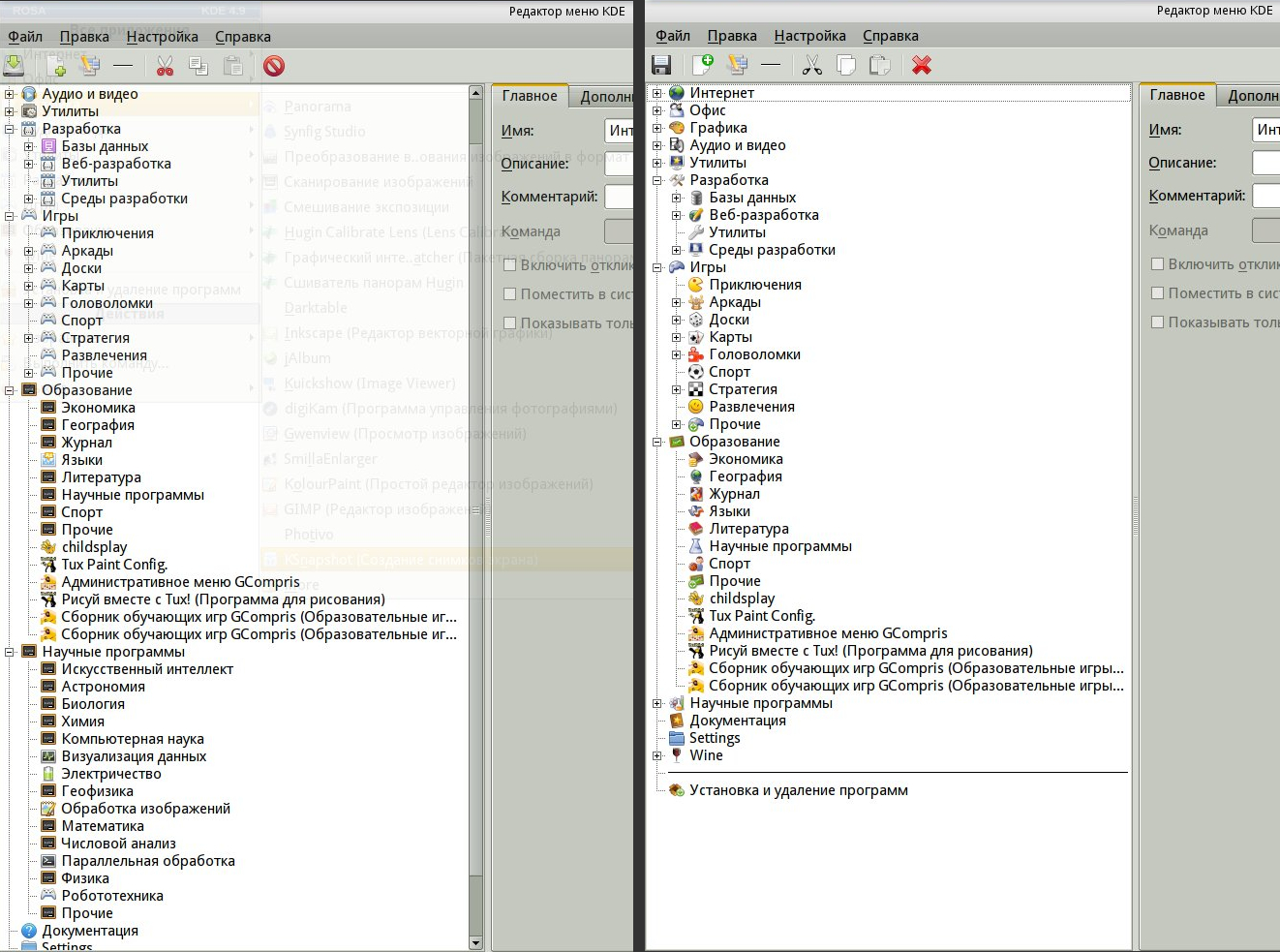Click the save icon in the left window toolbar

click(x=14, y=65)
